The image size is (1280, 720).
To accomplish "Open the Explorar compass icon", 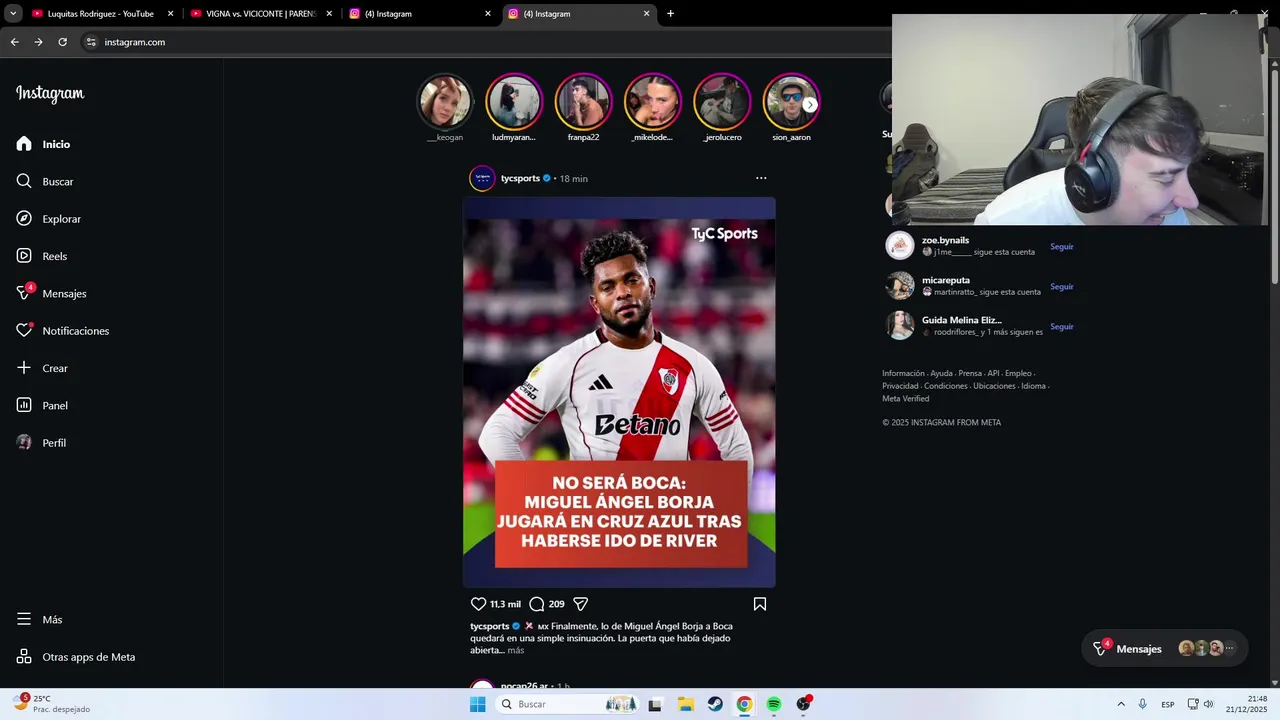I will click(24, 219).
